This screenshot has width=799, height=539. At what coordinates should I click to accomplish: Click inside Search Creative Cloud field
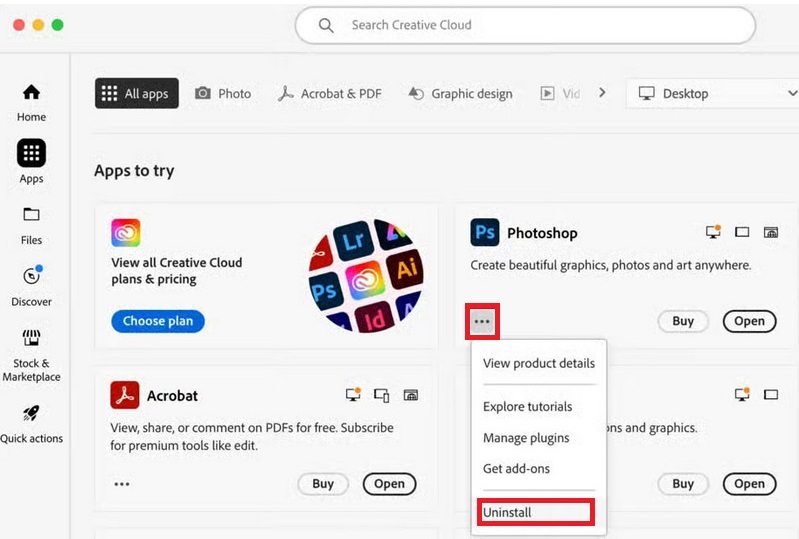click(525, 25)
